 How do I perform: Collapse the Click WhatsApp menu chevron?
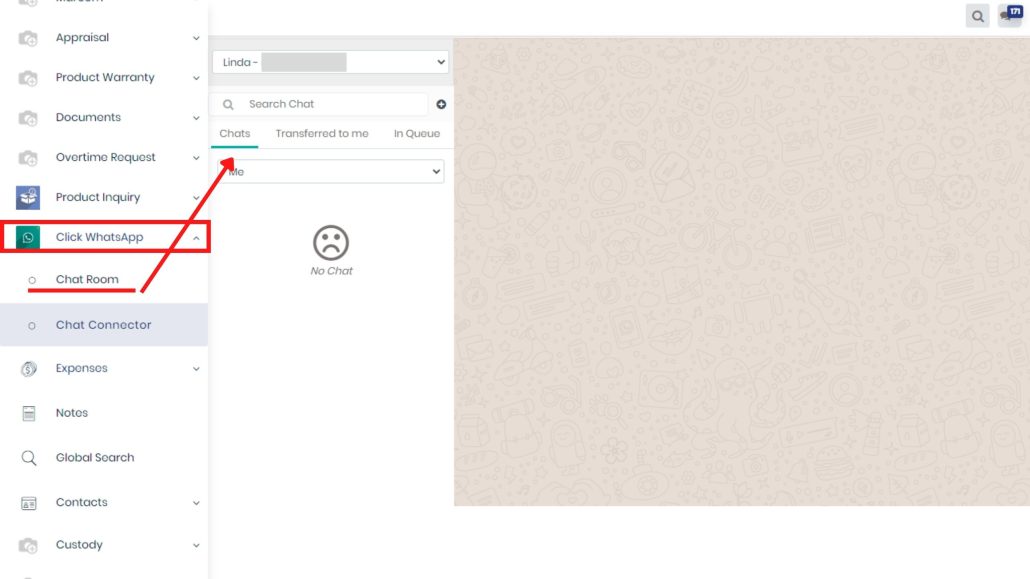click(196, 238)
